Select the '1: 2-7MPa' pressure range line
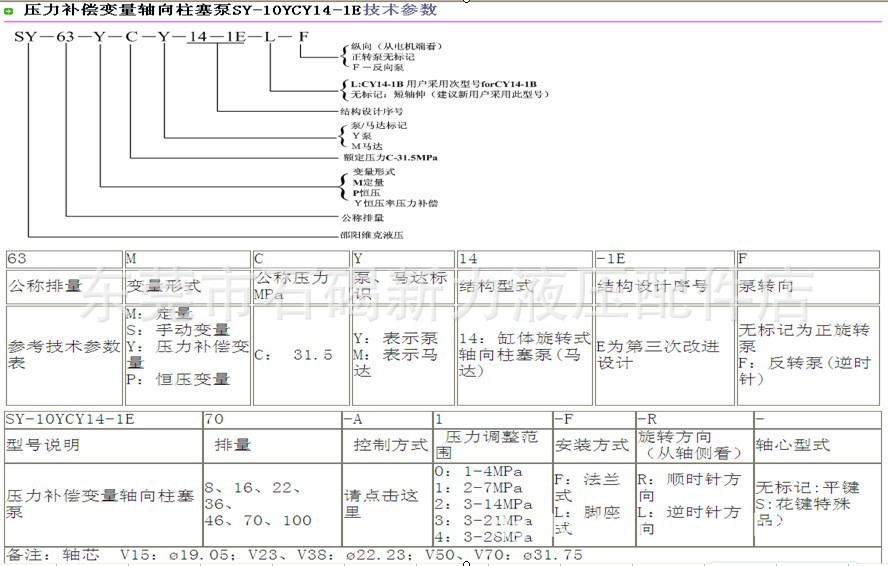Screen dimensions: 888x566 coord(479,488)
